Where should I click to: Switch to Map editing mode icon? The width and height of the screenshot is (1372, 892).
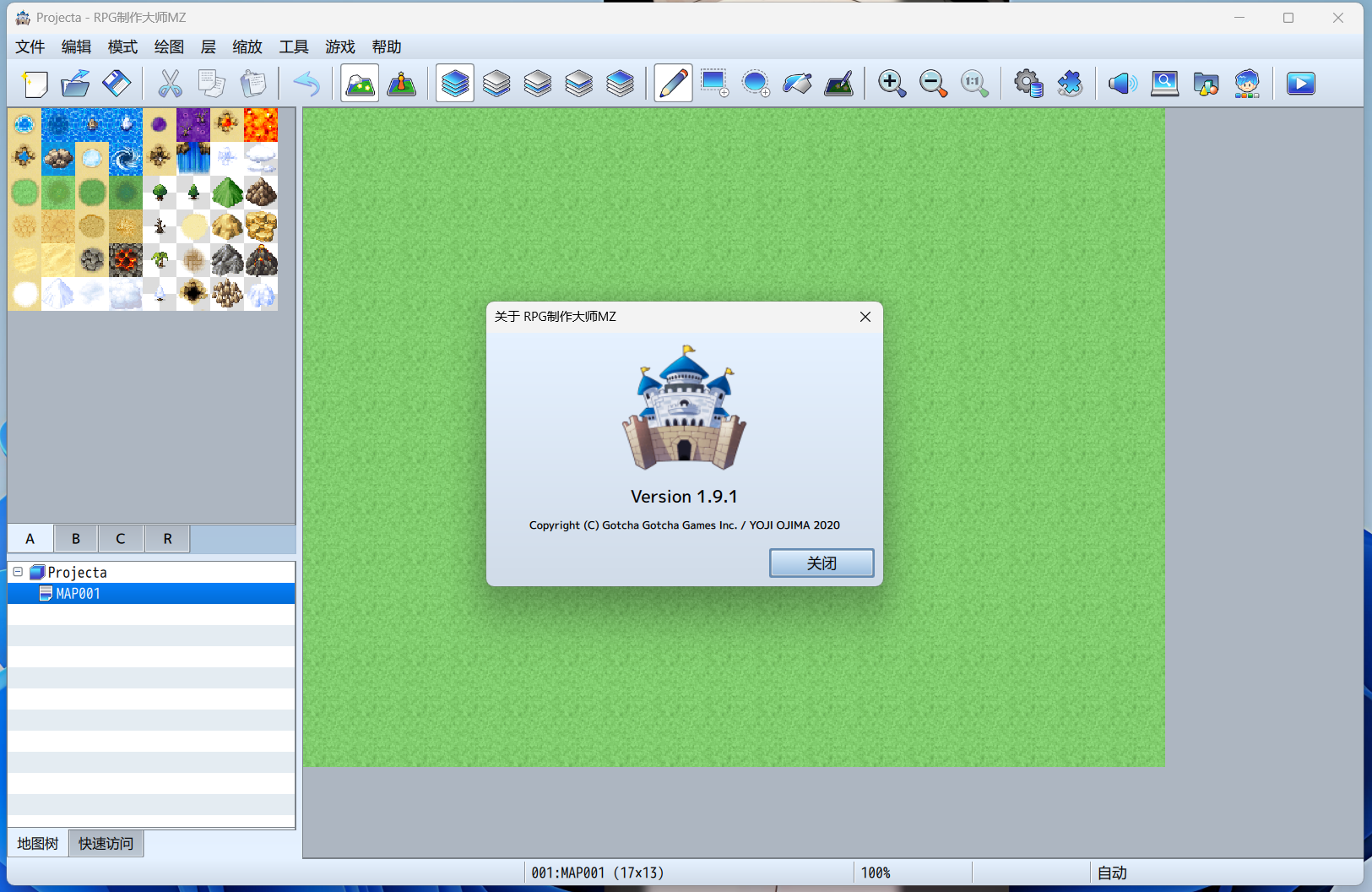pos(360,84)
